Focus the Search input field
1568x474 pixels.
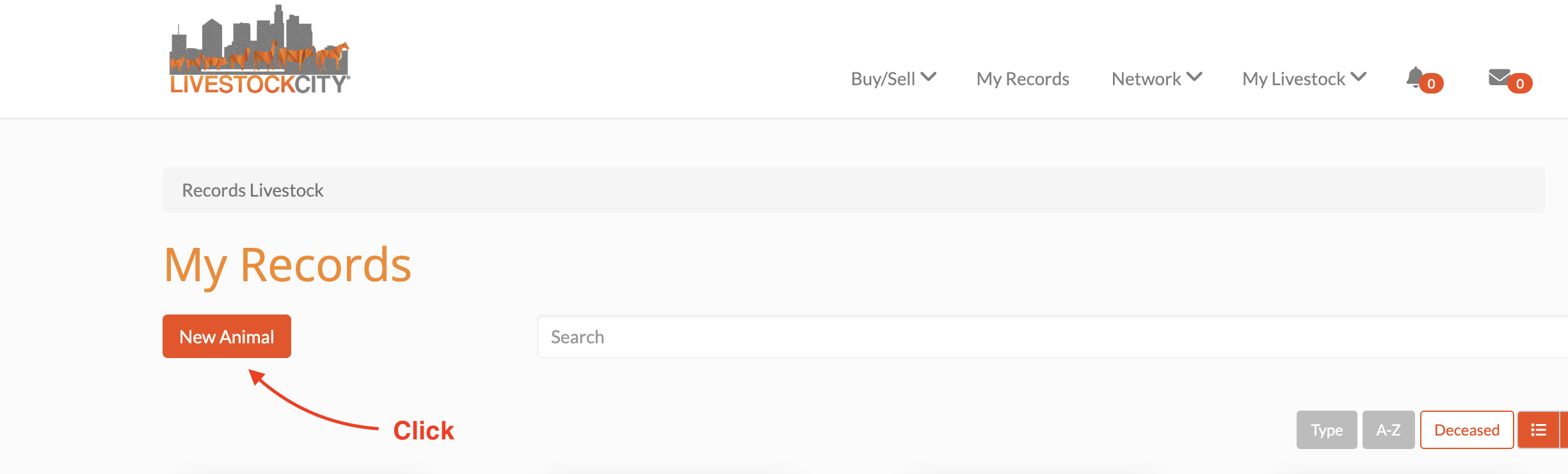1053,337
